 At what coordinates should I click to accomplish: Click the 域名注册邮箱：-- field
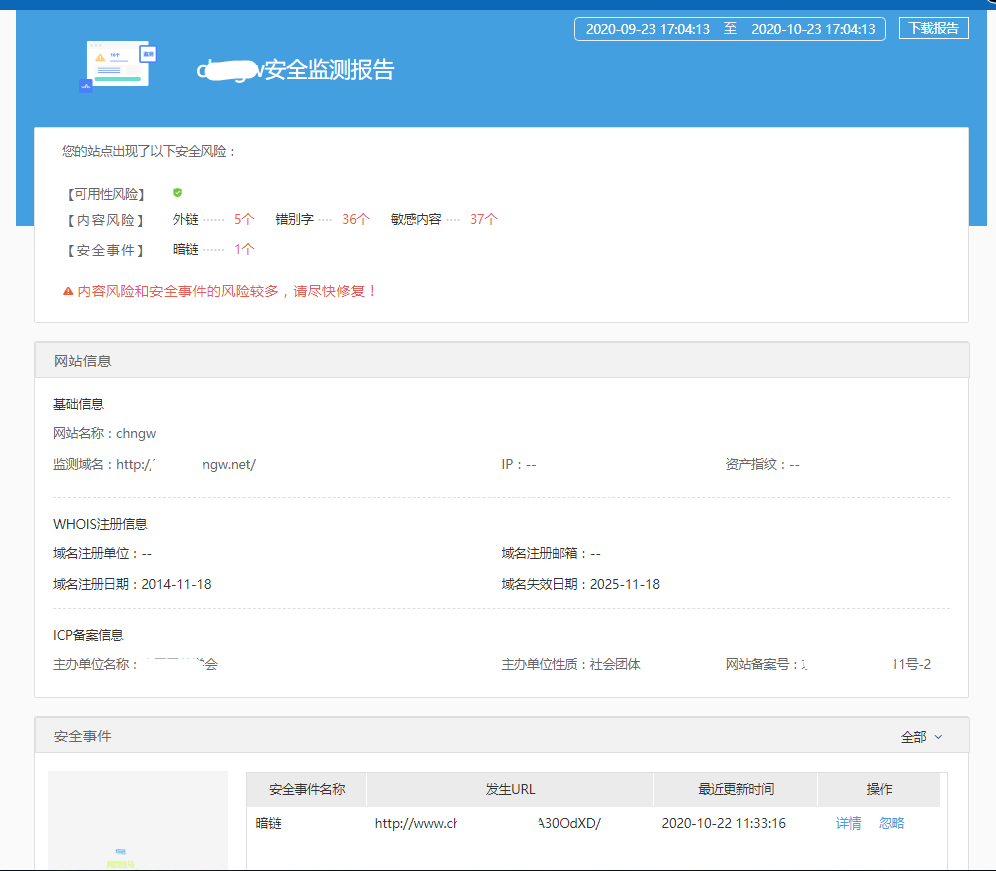point(551,553)
